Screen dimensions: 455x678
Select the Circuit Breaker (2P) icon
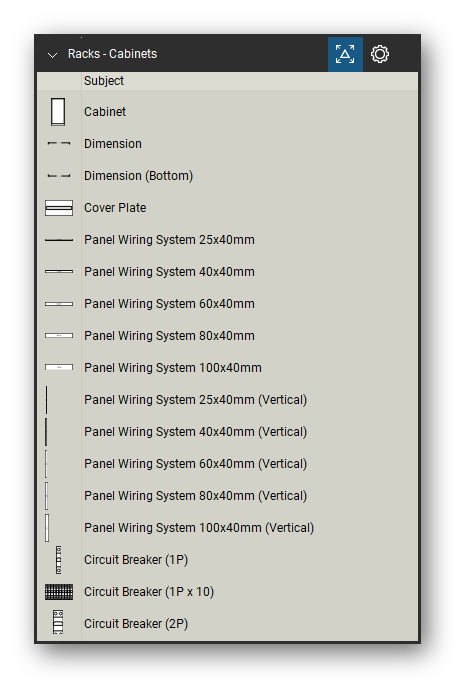58,623
